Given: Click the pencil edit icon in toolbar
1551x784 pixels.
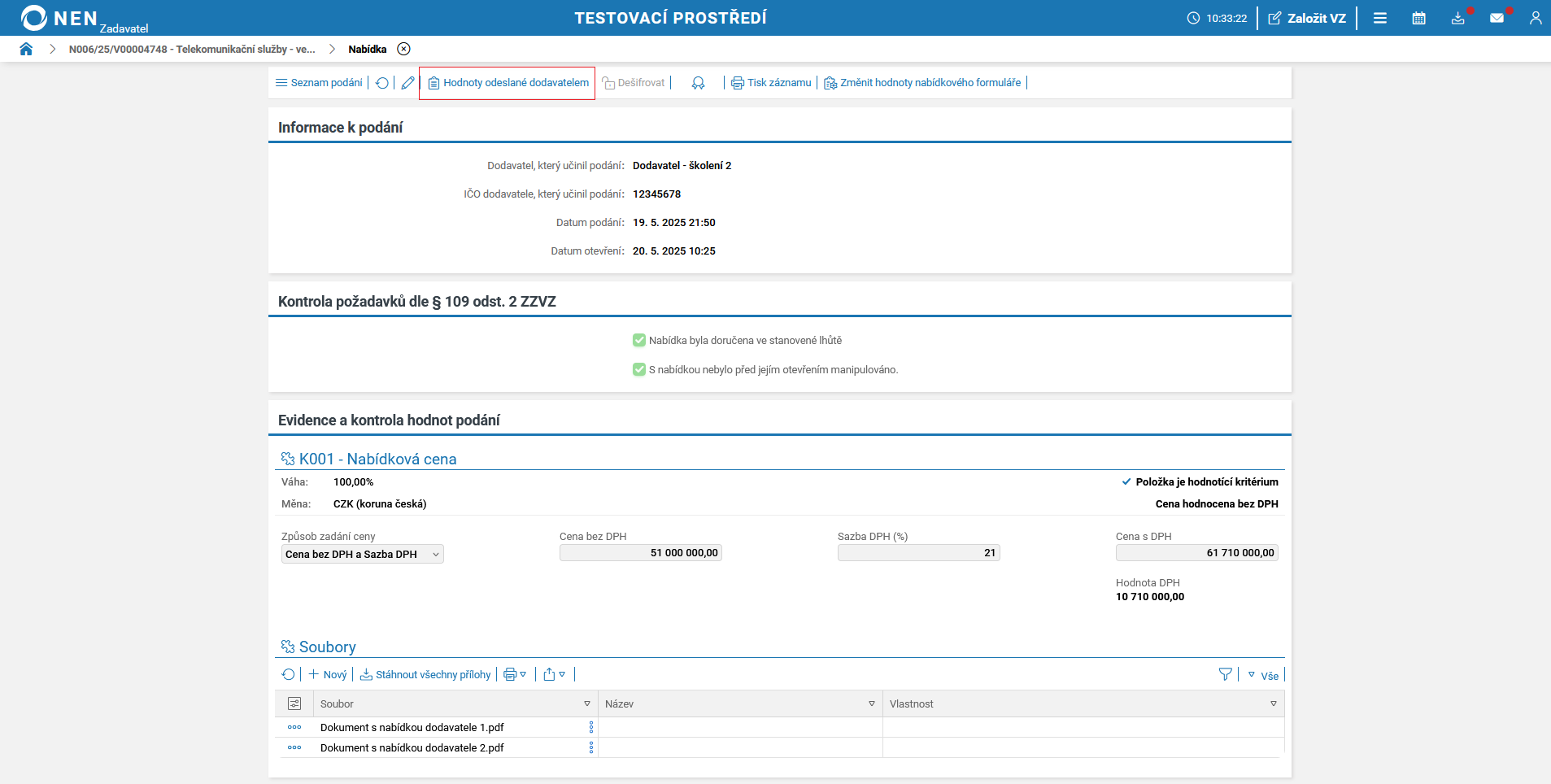Looking at the screenshot, I should coord(407,83).
